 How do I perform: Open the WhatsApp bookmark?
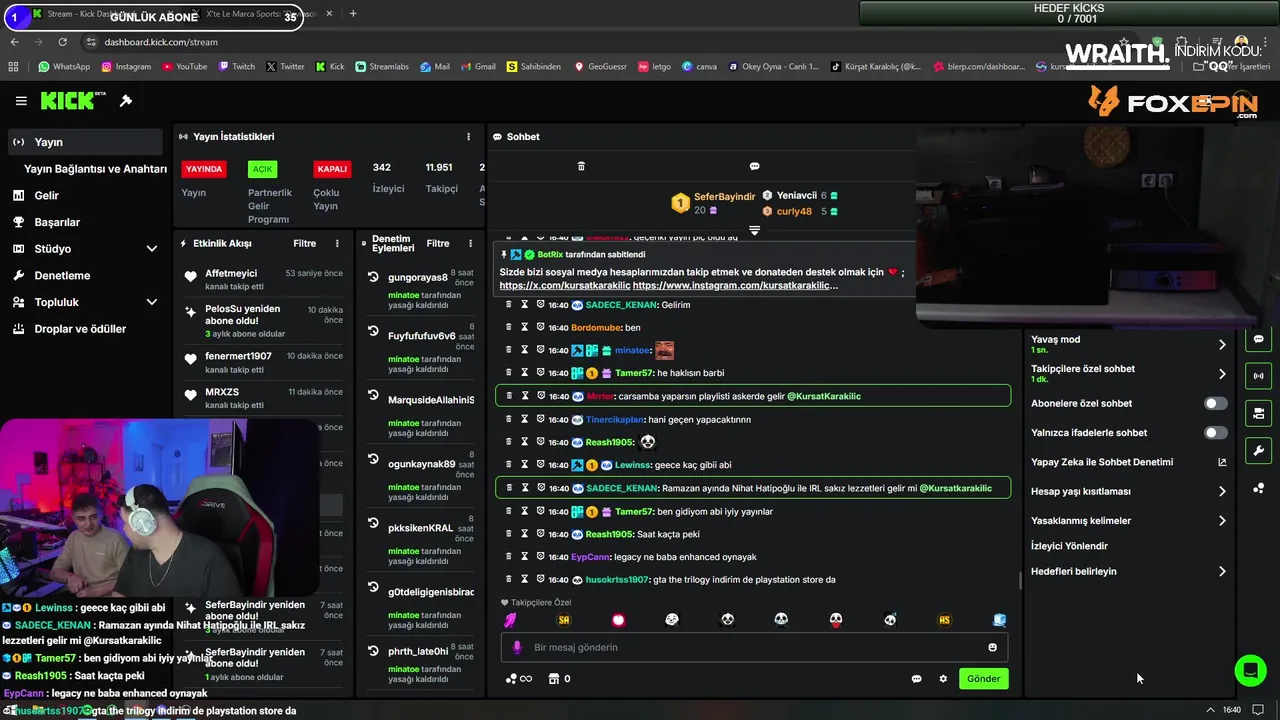64,67
